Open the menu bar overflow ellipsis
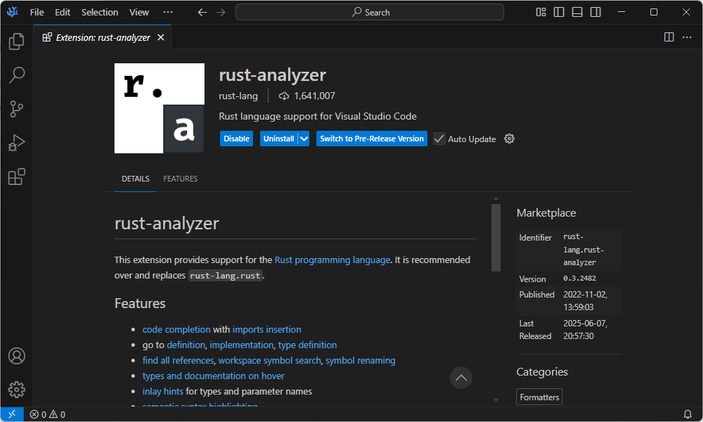This screenshot has height=422, width=703. click(x=168, y=12)
